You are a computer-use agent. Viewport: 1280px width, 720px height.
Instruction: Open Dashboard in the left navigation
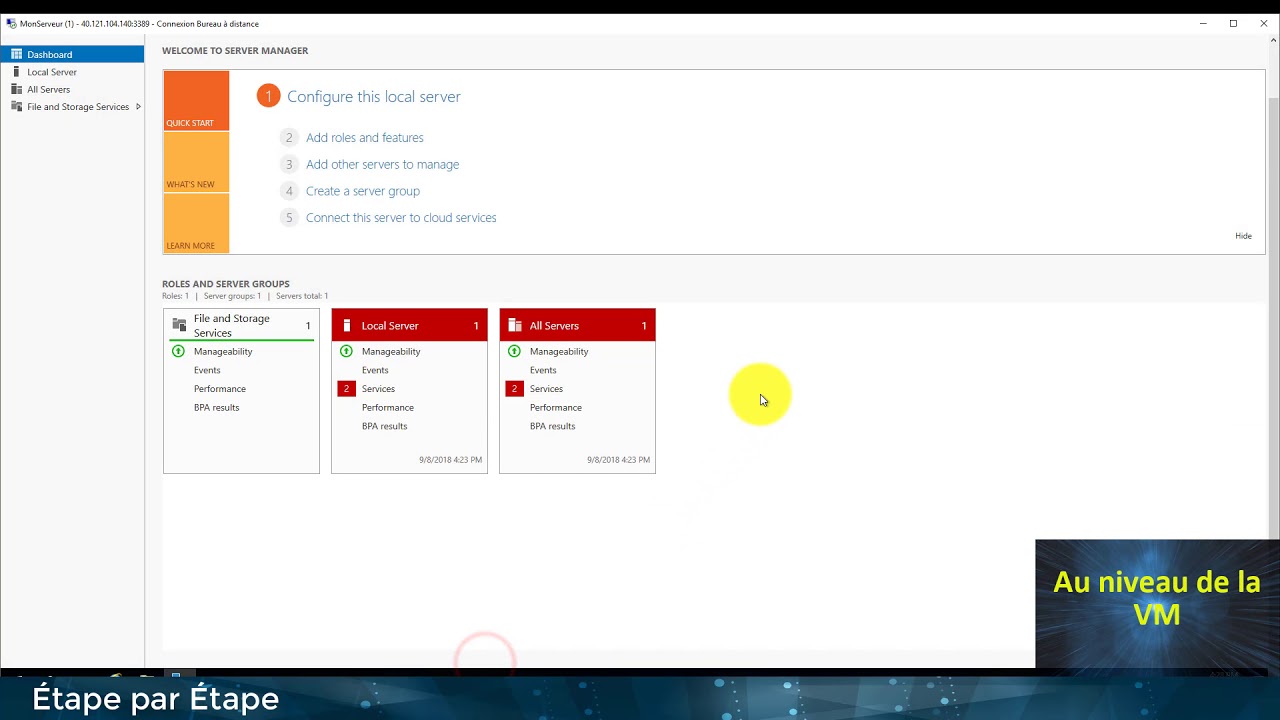pos(72,54)
